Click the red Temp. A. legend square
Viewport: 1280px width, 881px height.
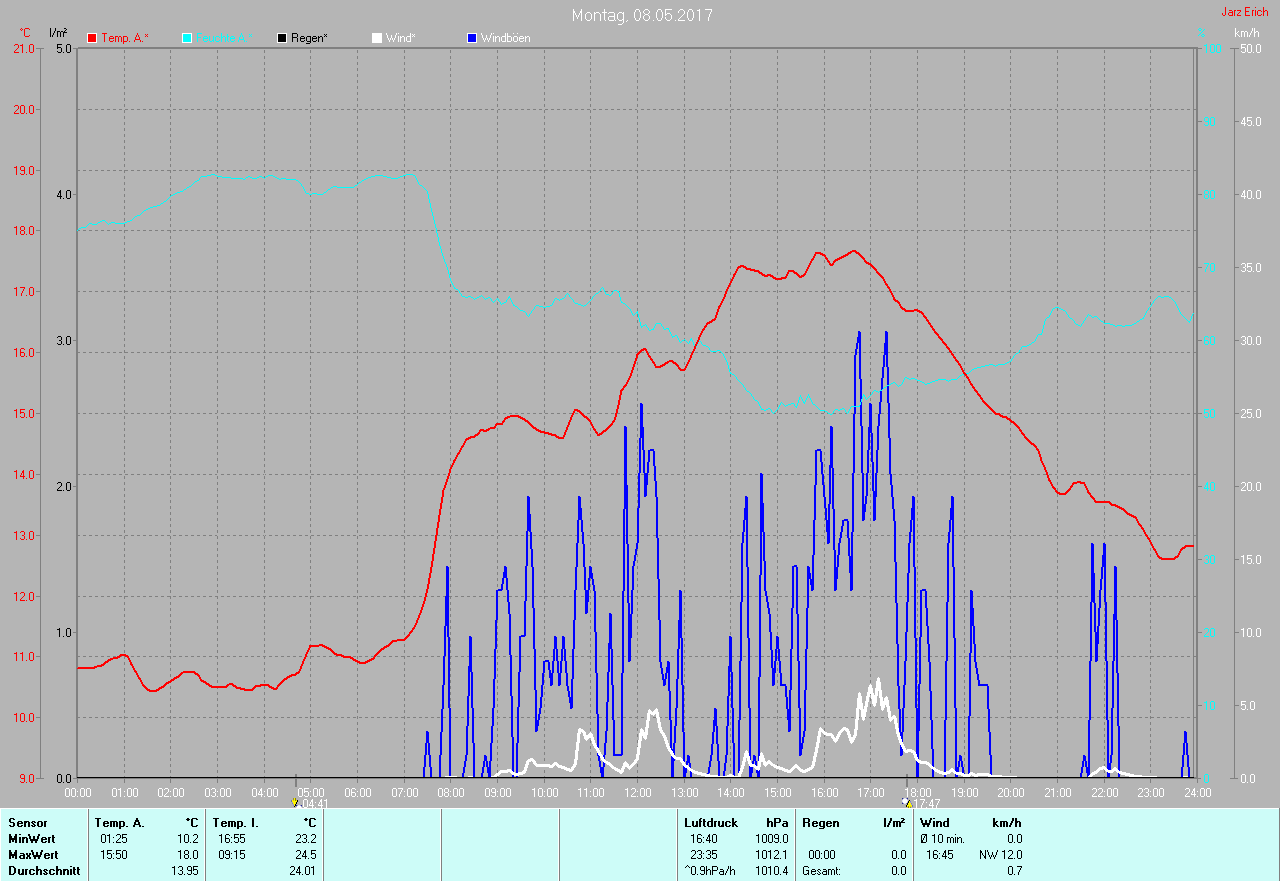92,38
